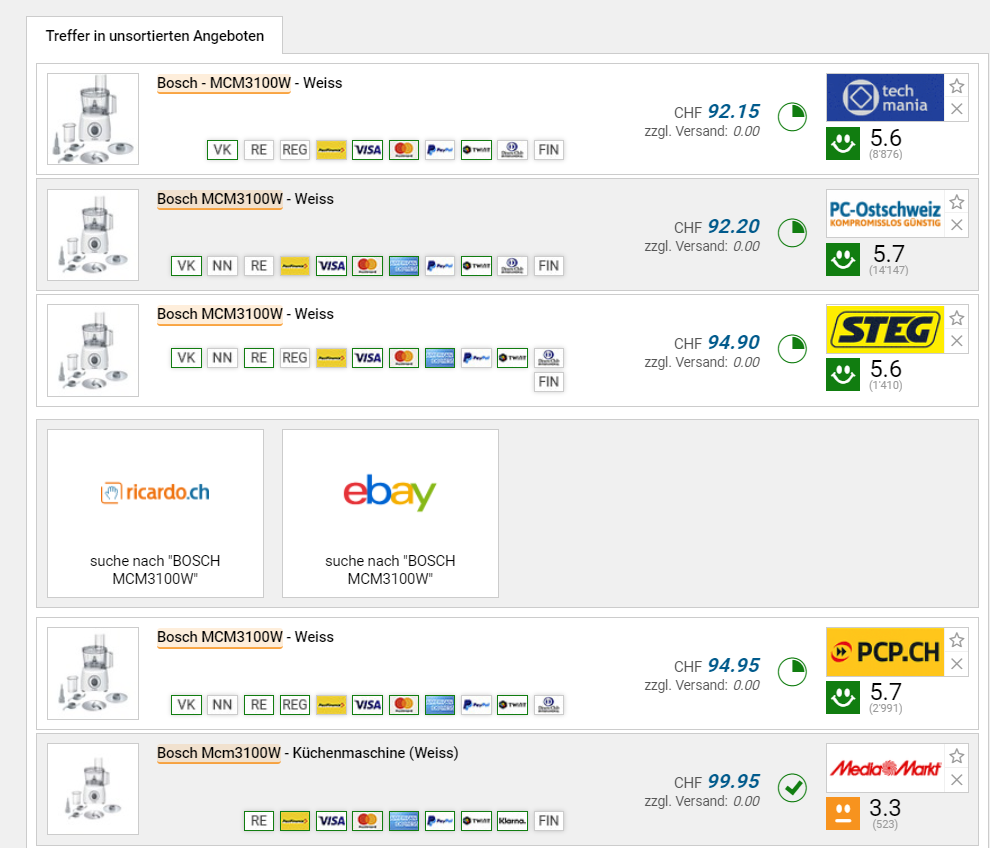
Task: Click the green smiley rating for PC-Ostschweiz
Action: (x=843, y=260)
